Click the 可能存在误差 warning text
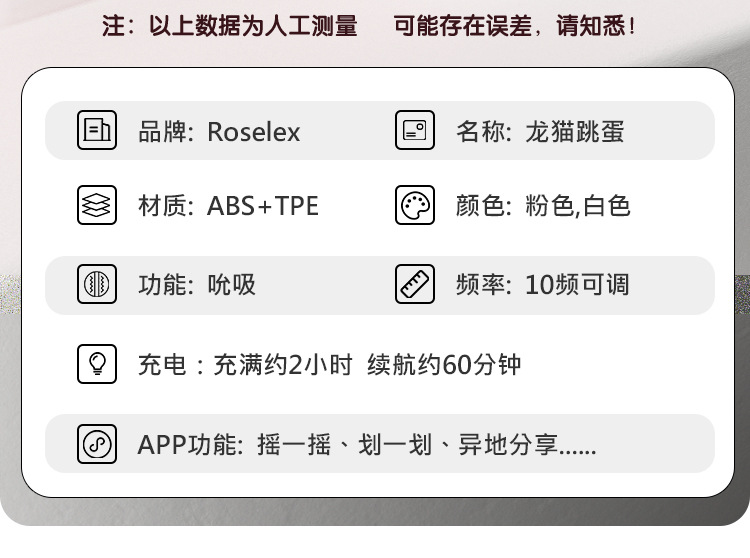Screen dimensions: 750x558 tap(459, 26)
